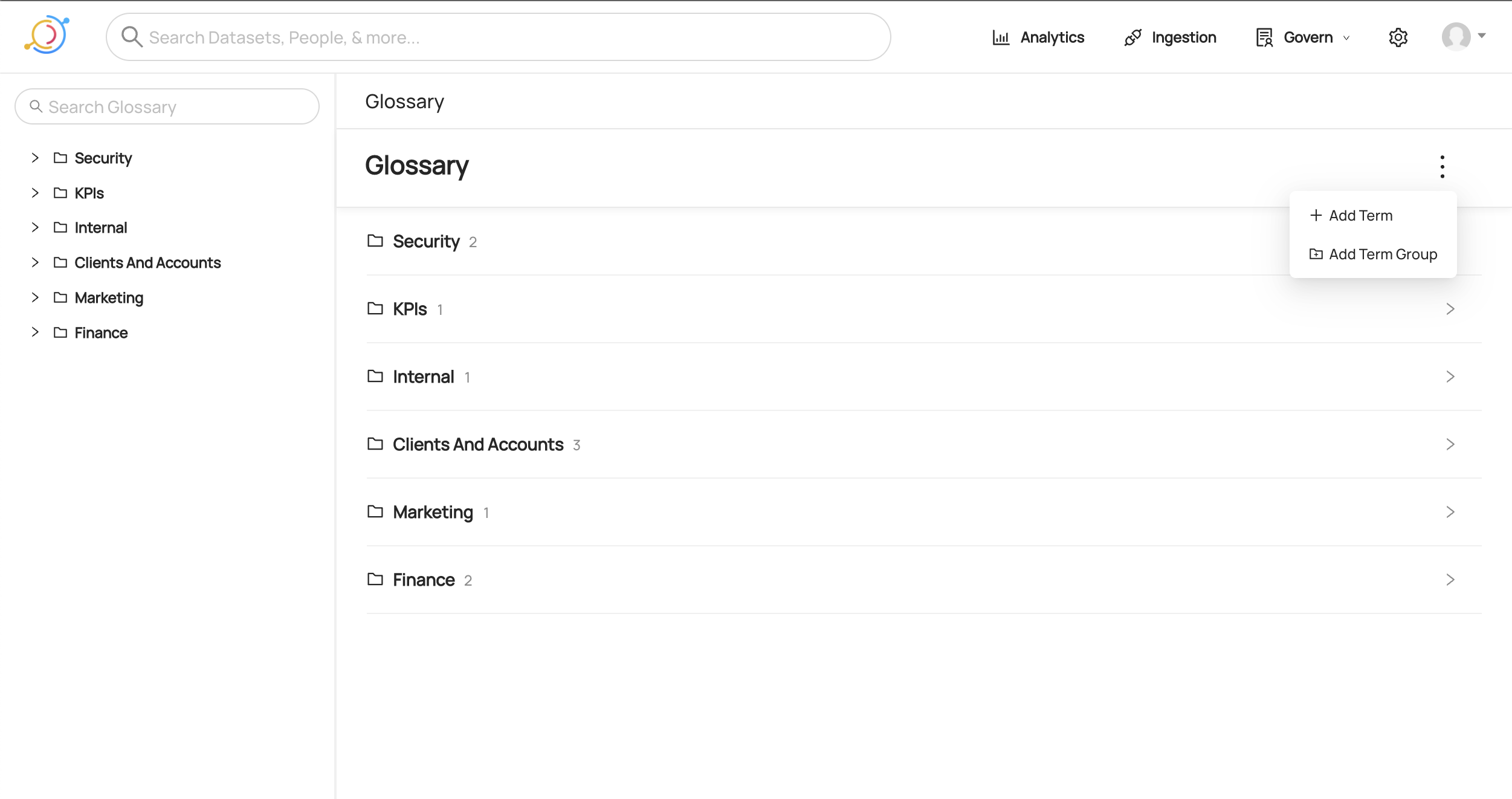Viewport: 1512px width, 799px height.
Task: Click the user avatar icon
Action: click(x=1456, y=36)
